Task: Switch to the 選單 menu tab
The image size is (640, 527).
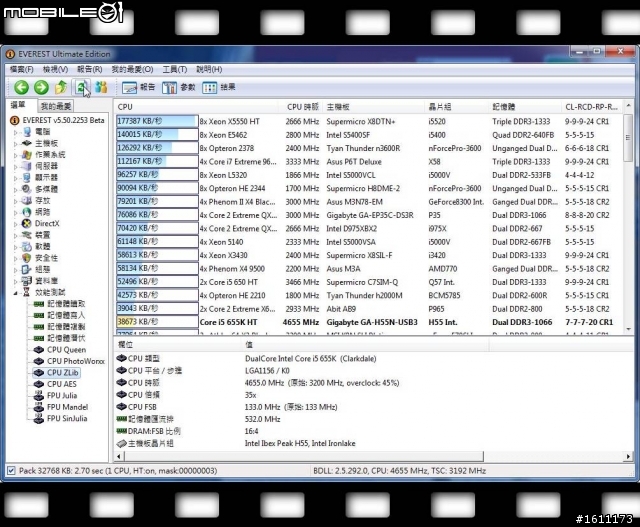Action: 18,105
